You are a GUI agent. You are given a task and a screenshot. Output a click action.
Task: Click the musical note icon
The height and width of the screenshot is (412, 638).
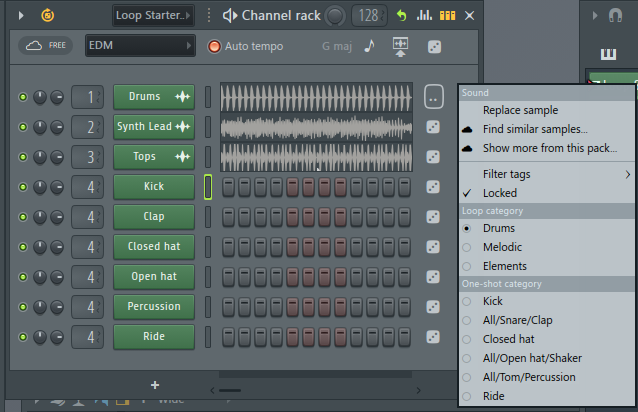(x=369, y=46)
